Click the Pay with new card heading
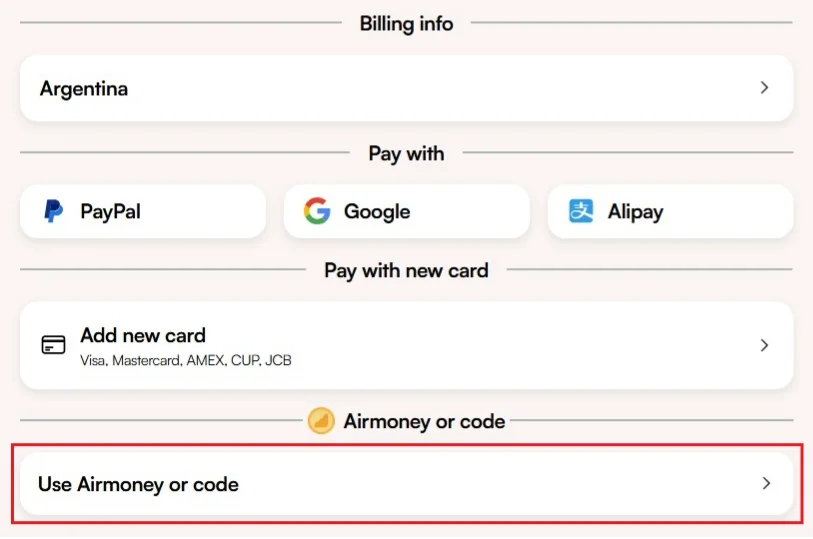Image resolution: width=813 pixels, height=539 pixels. pyautogui.click(x=406, y=270)
